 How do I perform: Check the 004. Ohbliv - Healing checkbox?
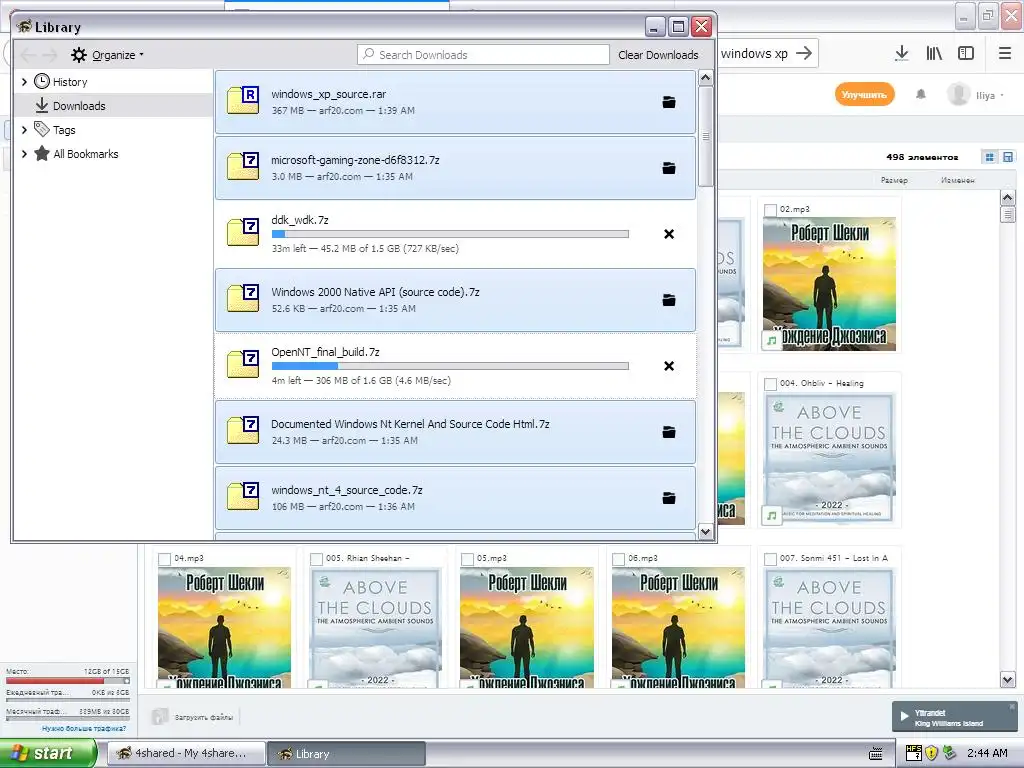(771, 384)
